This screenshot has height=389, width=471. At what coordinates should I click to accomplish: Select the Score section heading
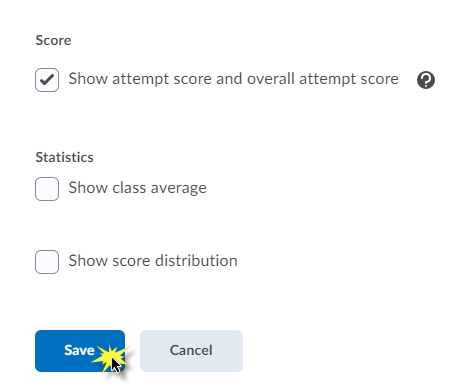coord(53,40)
